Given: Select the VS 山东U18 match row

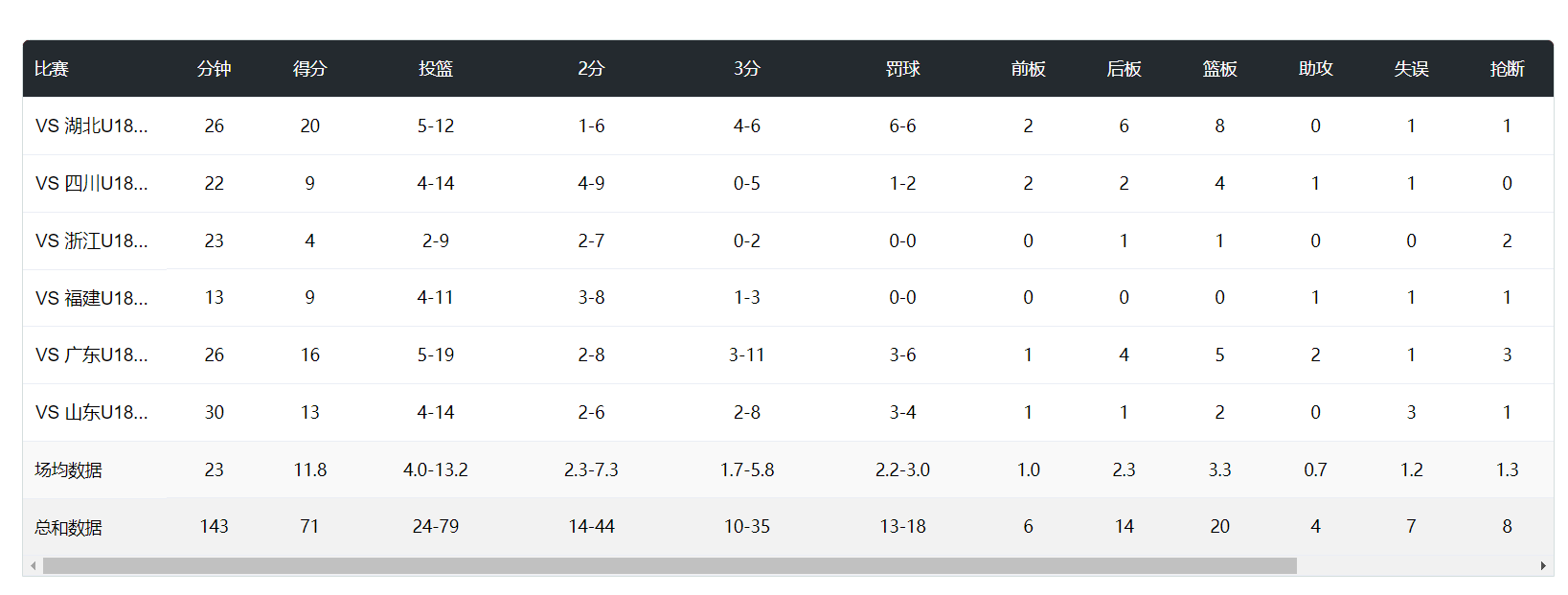Looking at the screenshot, I should coord(92,412).
